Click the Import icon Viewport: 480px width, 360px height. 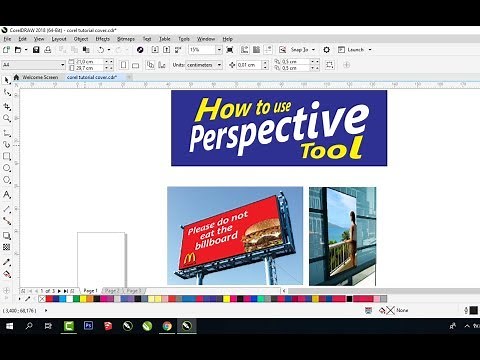click(x=155, y=50)
